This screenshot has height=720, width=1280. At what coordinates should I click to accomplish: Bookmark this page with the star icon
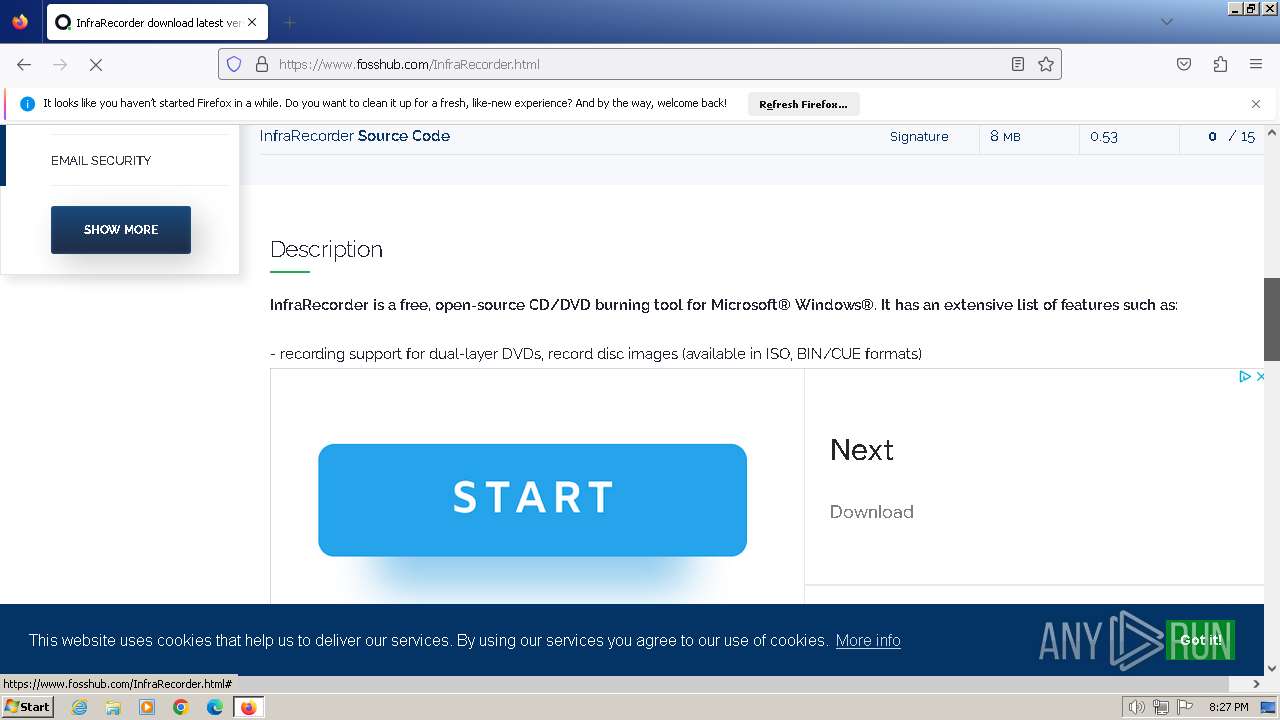tap(1046, 64)
